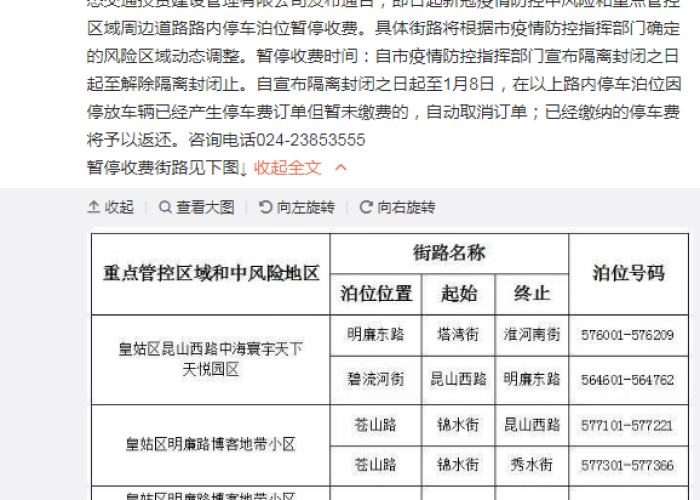Viewport: 700px width, 500px height.
Task: Click cell 淮河南街
Action: pos(532,335)
